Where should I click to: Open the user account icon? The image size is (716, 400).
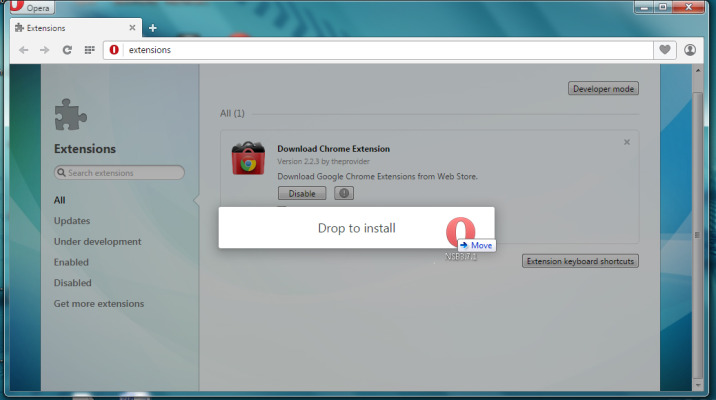(x=691, y=49)
